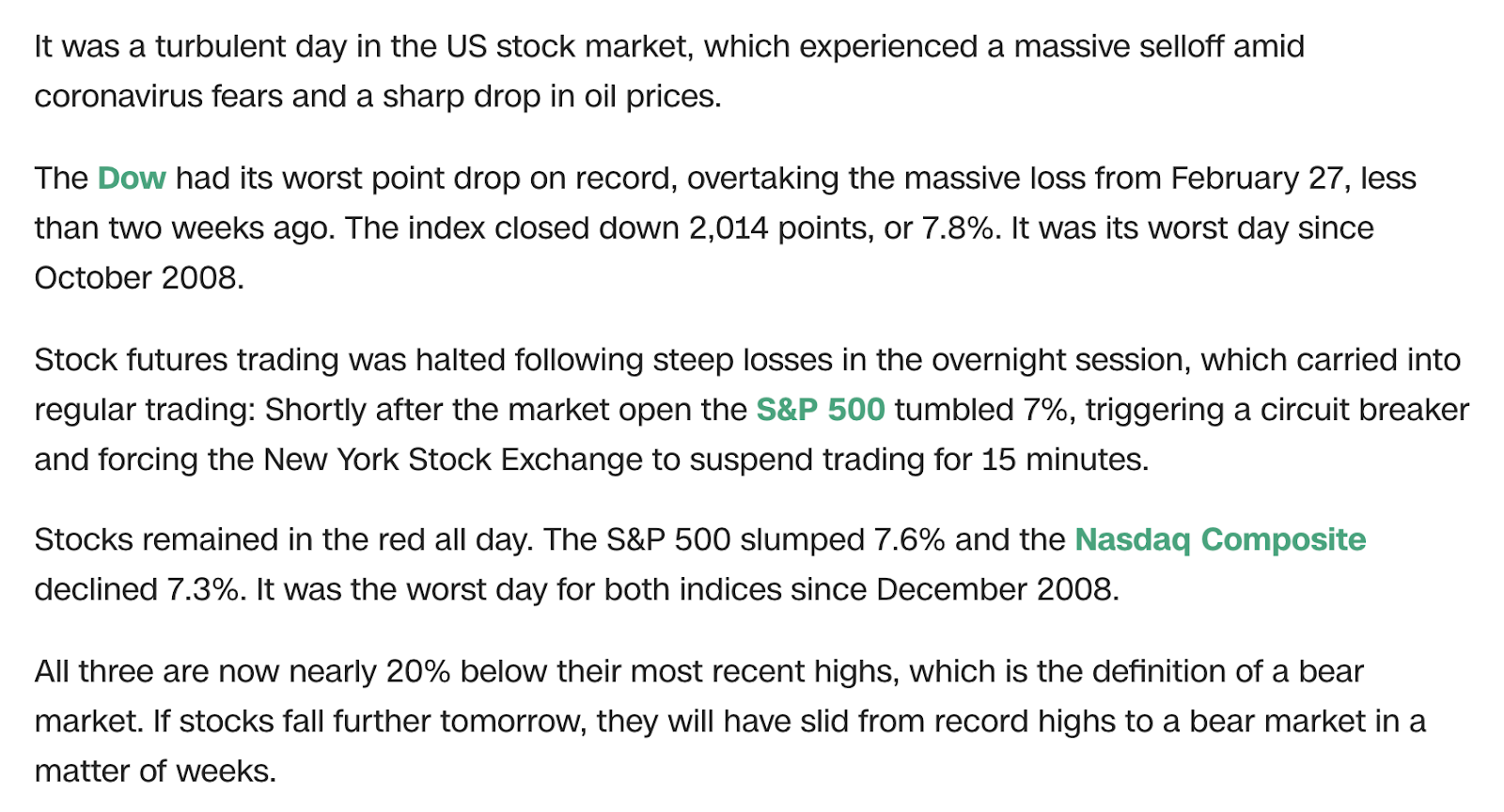Viewport: 1504px width, 812px height.
Task: Click the words 'All three are now nearly 20%'
Action: tap(243, 672)
